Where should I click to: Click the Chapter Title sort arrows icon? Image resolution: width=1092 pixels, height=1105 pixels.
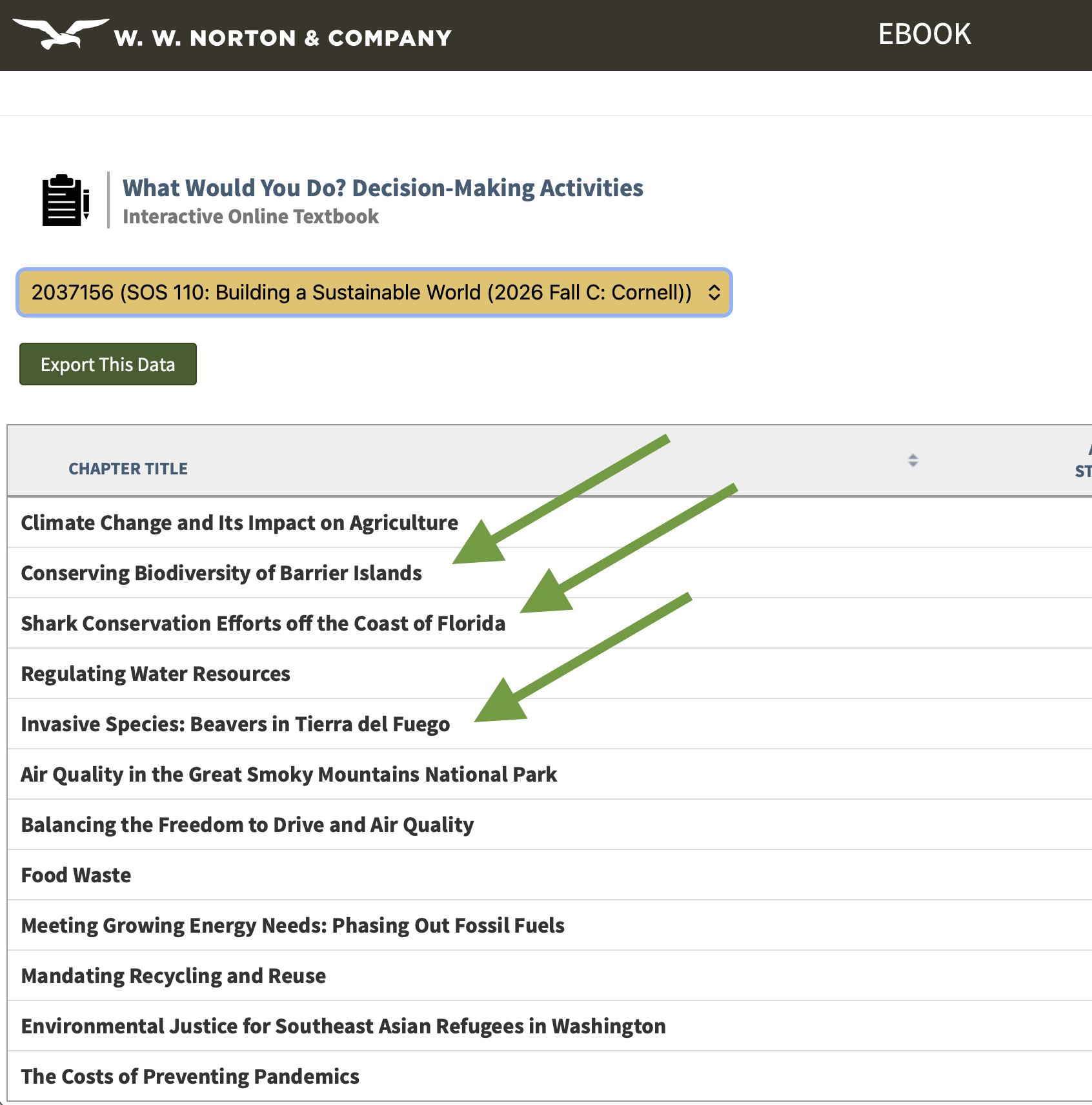point(913,460)
